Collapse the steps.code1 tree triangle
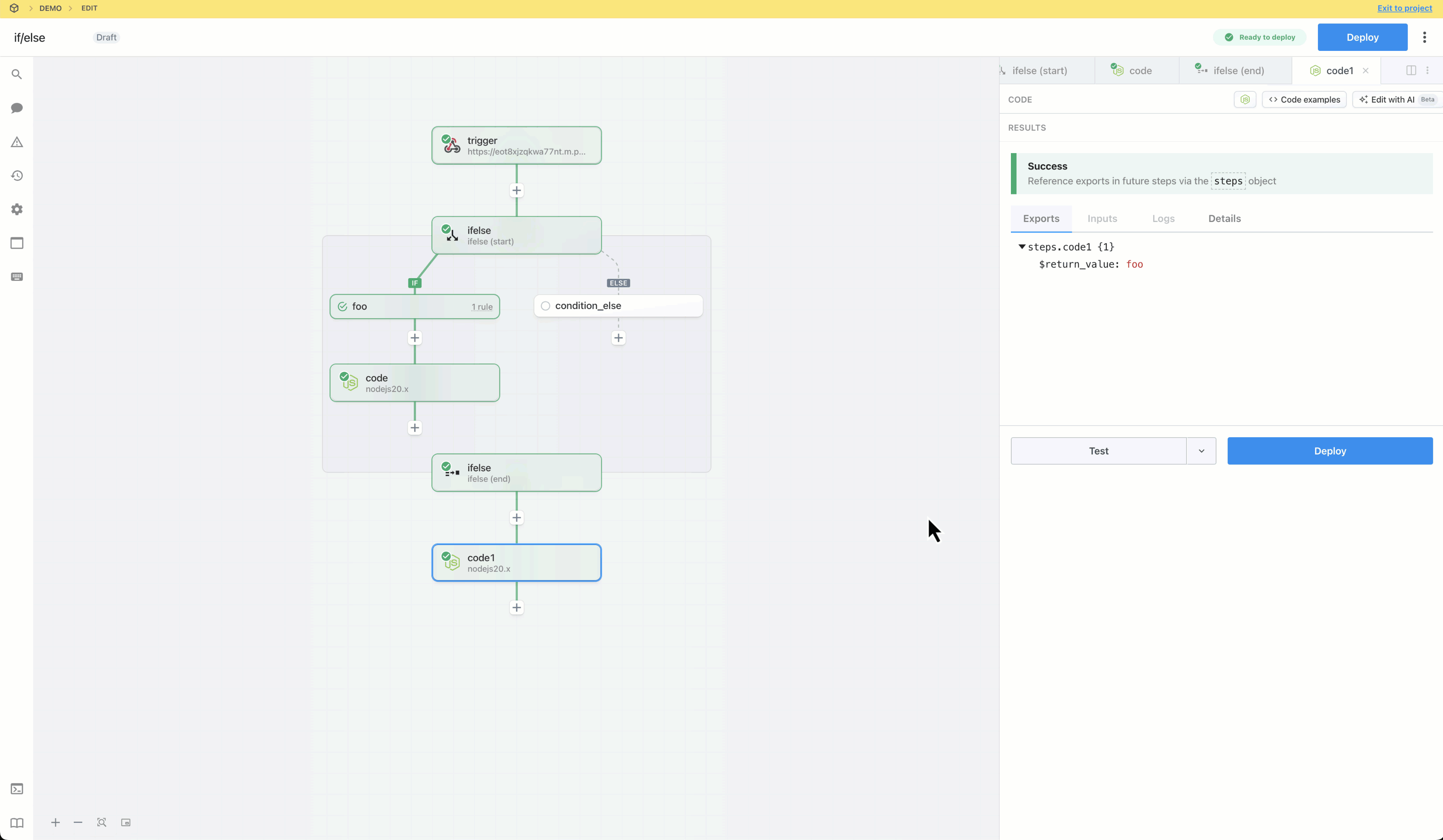1443x840 pixels. [x=1022, y=247]
